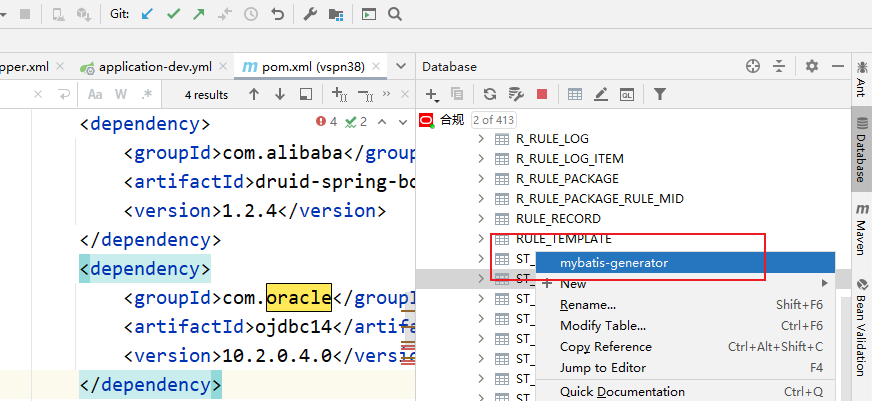Click the red stop icon in Database toolbar
The height and width of the screenshot is (401, 872).
click(x=542, y=94)
